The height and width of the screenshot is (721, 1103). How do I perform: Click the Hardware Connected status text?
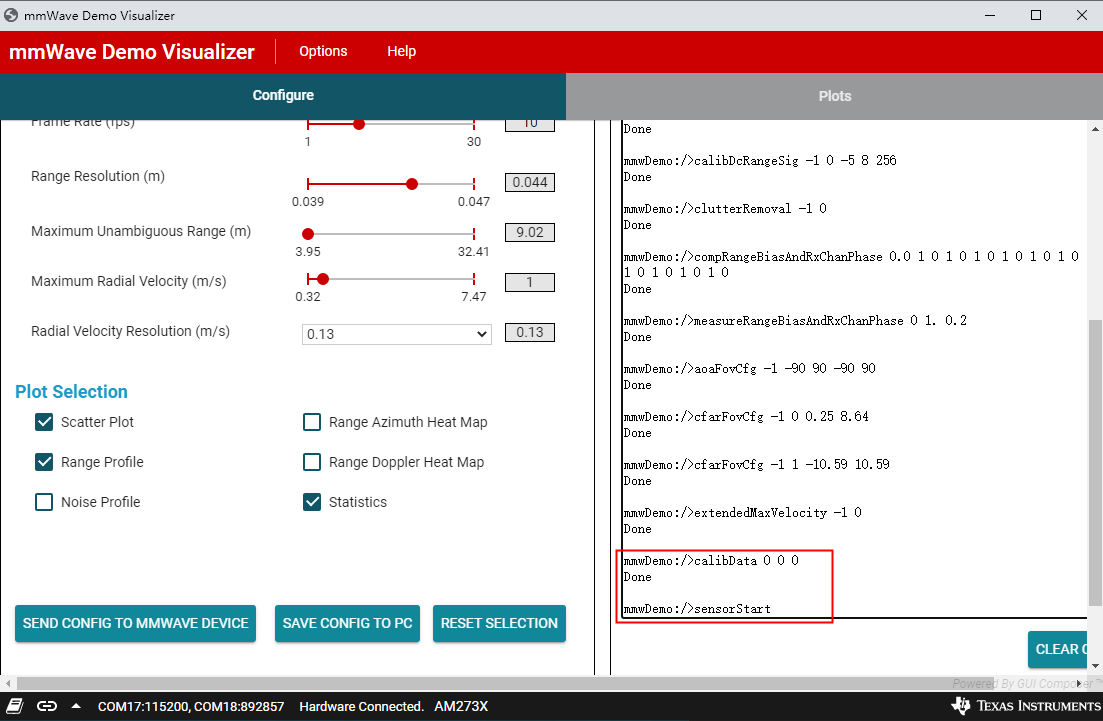point(362,706)
